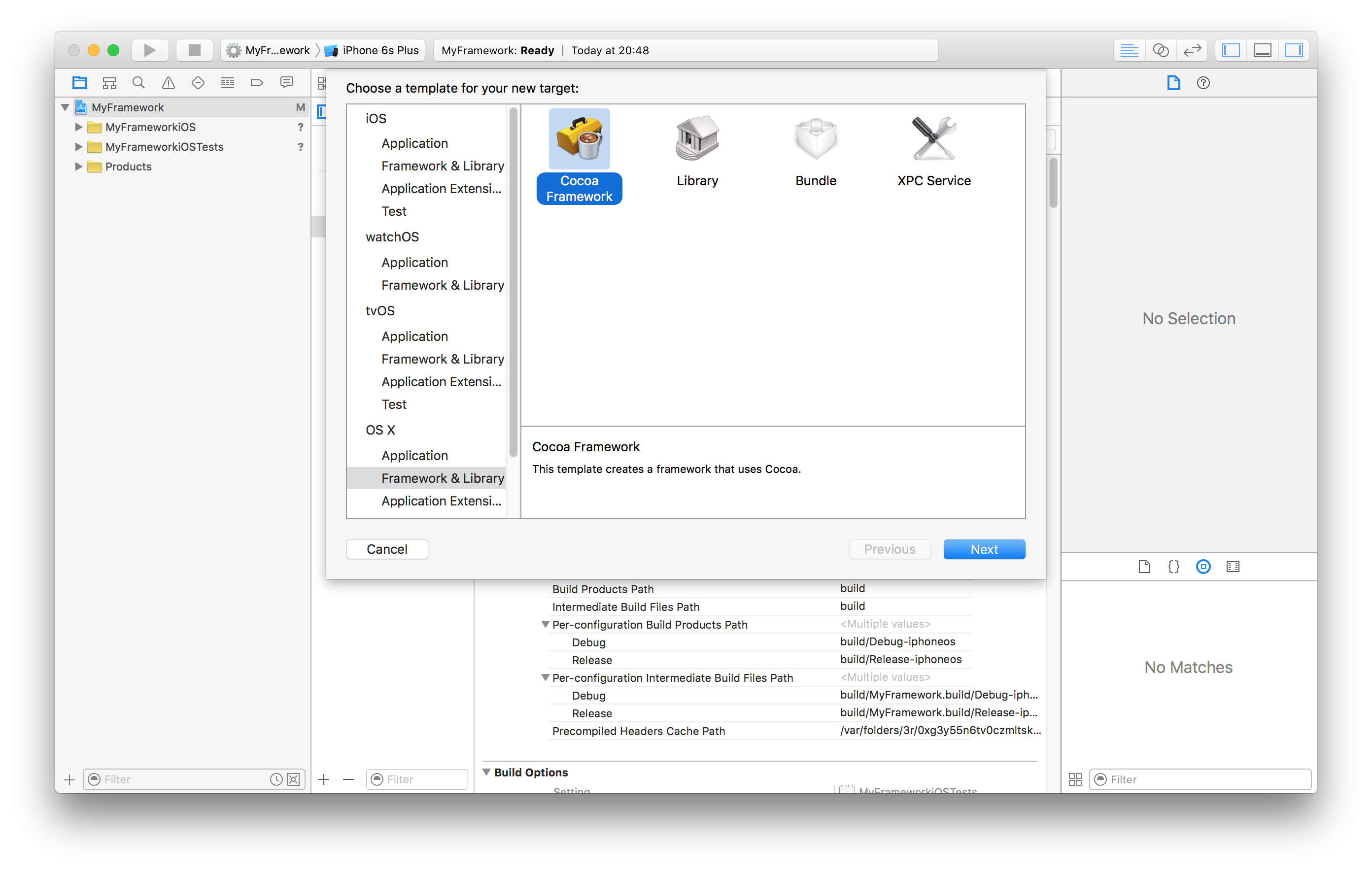Image resolution: width=1372 pixels, height=872 pixels.
Task: Choose watchOS Framework & Library category
Action: point(442,285)
